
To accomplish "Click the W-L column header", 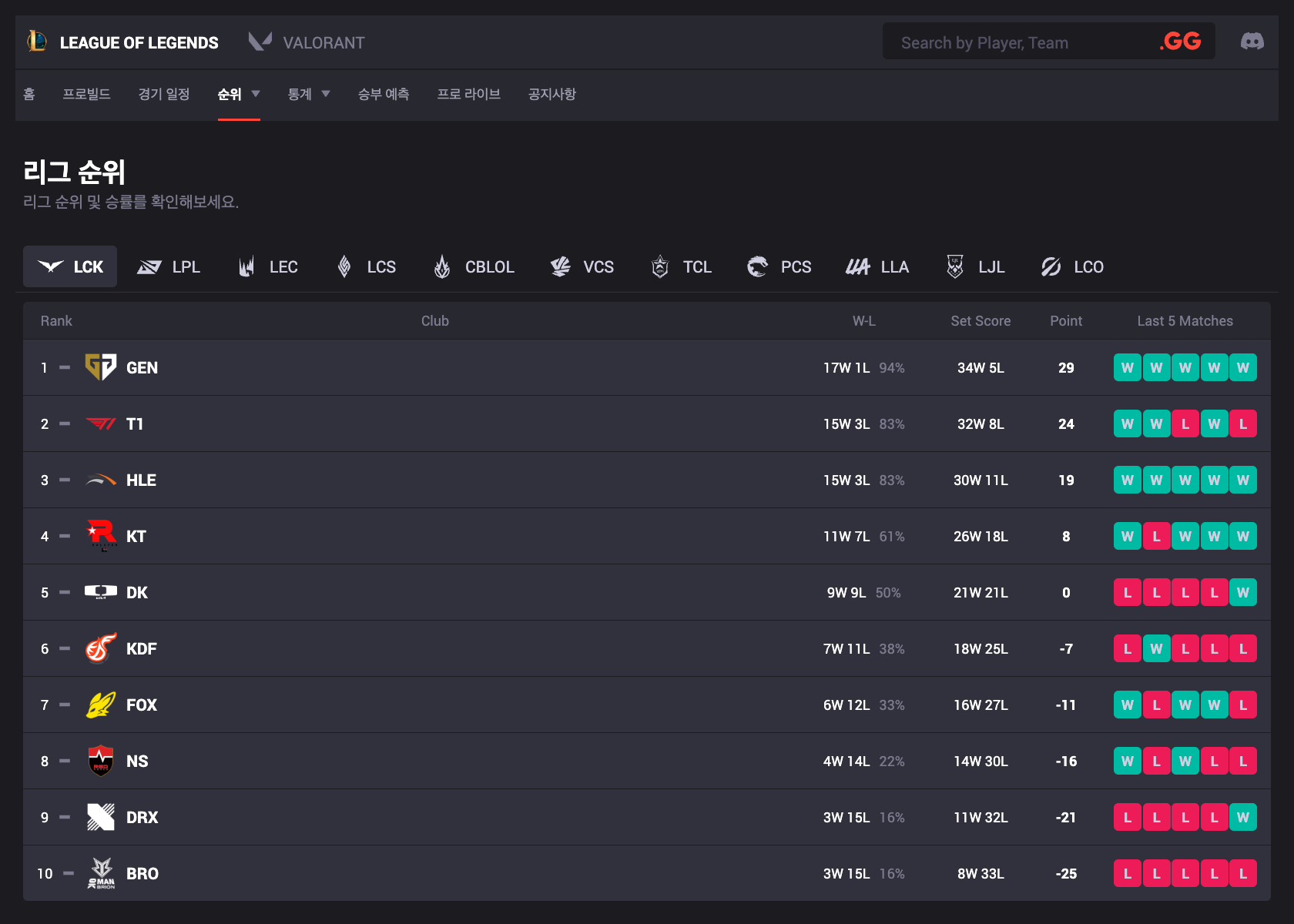I will [x=864, y=321].
